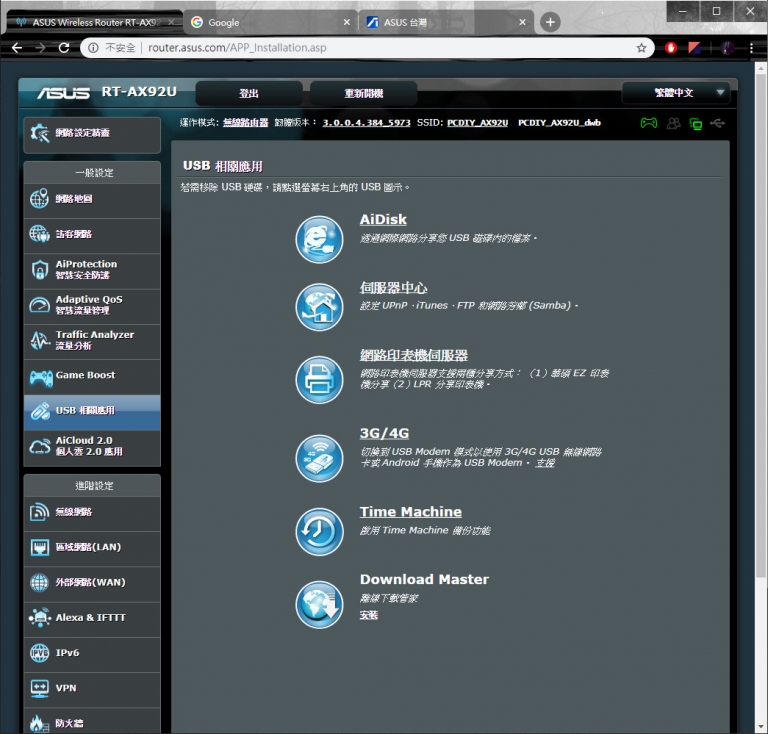This screenshot has height=734, width=768.
Task: Open the Download Master globe icon
Action: [x=319, y=604]
